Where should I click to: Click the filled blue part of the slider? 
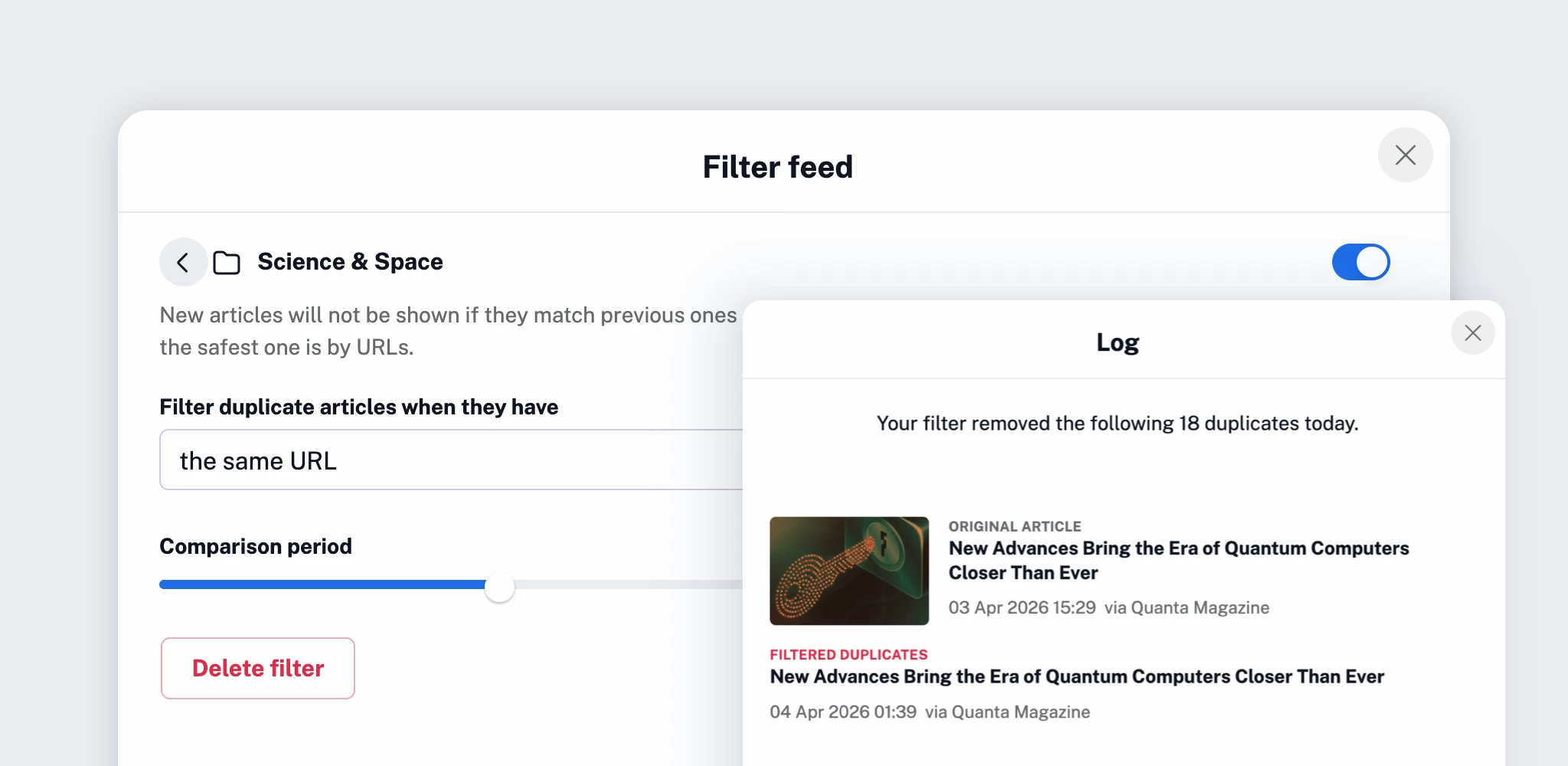point(322,585)
